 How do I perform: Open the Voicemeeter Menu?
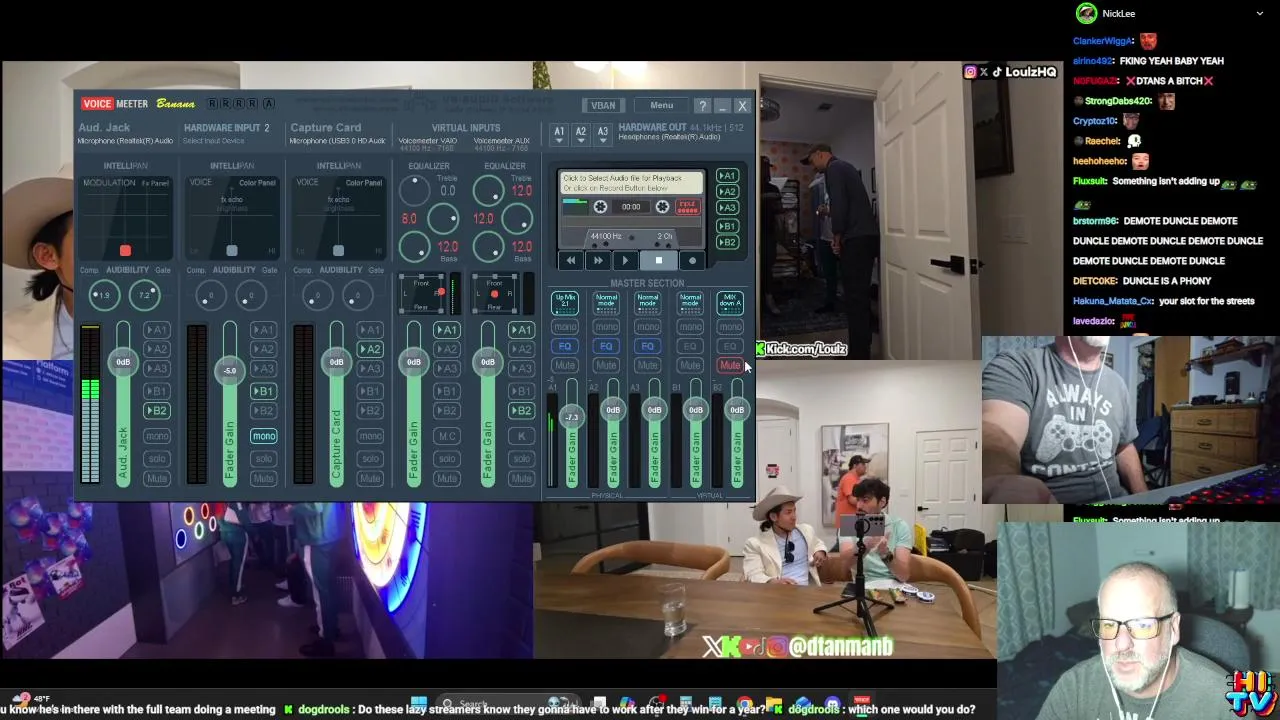(662, 105)
